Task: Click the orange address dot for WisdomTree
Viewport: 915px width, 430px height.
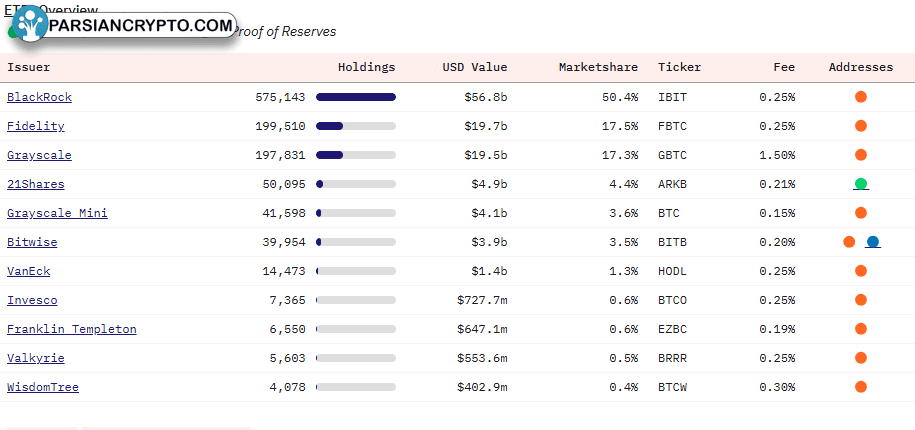Action: pyautogui.click(x=861, y=387)
